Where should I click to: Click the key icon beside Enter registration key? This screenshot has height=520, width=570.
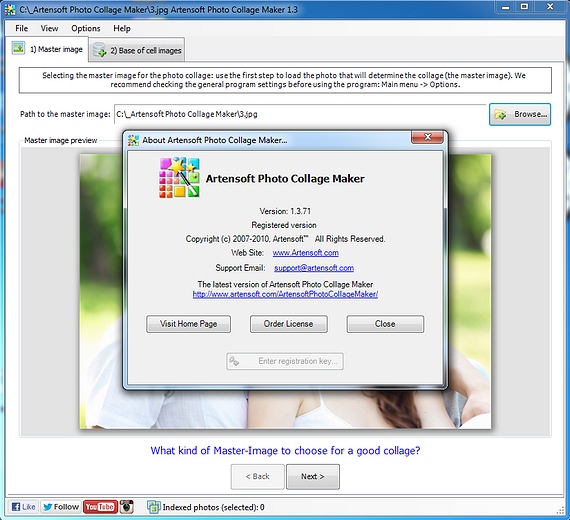(234, 361)
